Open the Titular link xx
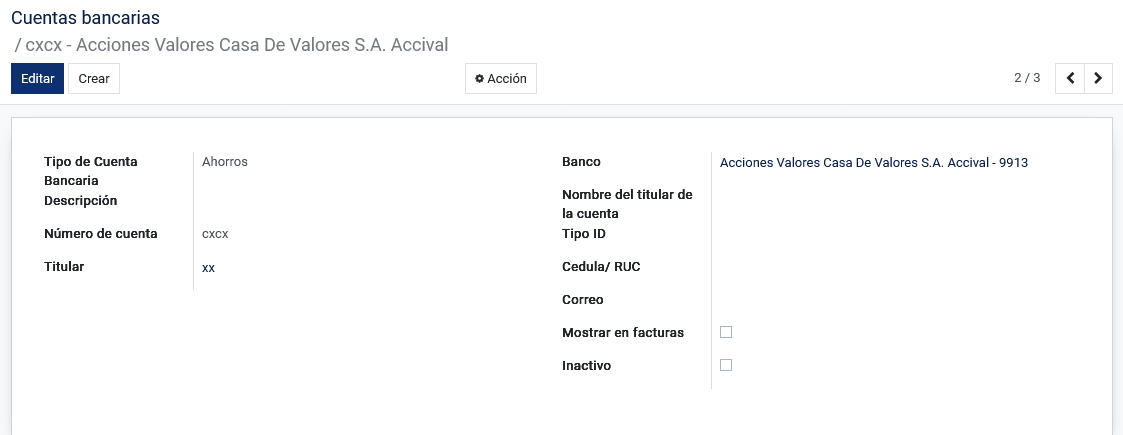The height and width of the screenshot is (435, 1123). pyautogui.click(x=208, y=268)
